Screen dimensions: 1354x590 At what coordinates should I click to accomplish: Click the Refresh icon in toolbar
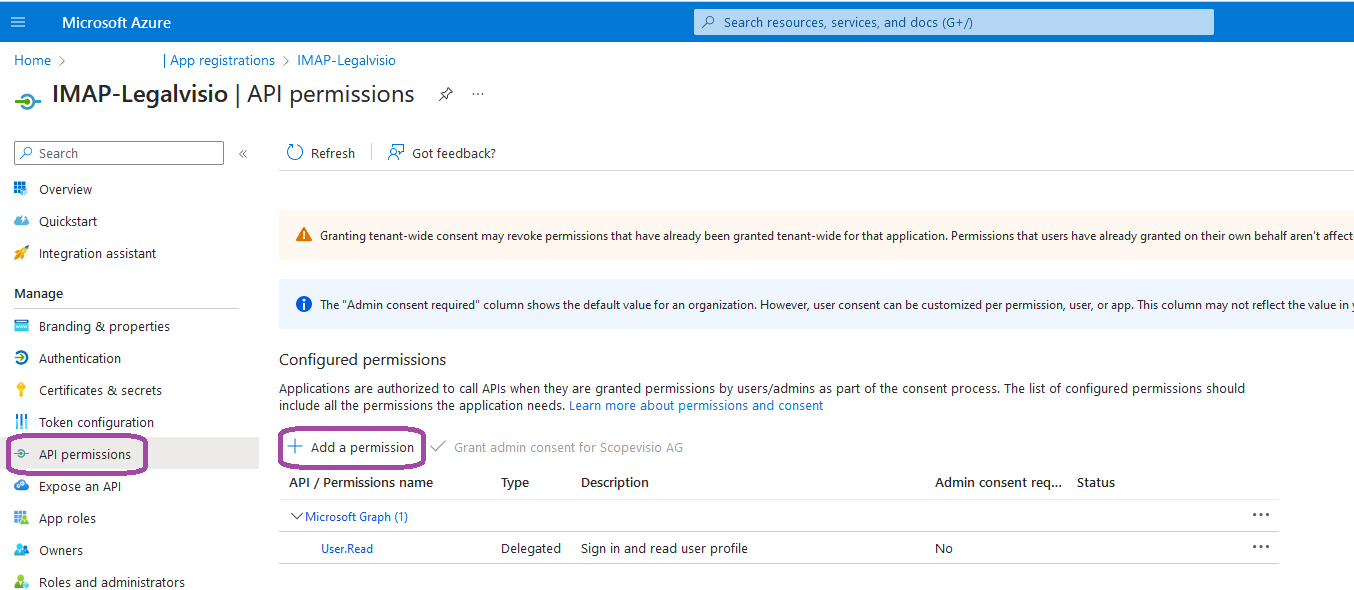click(295, 153)
